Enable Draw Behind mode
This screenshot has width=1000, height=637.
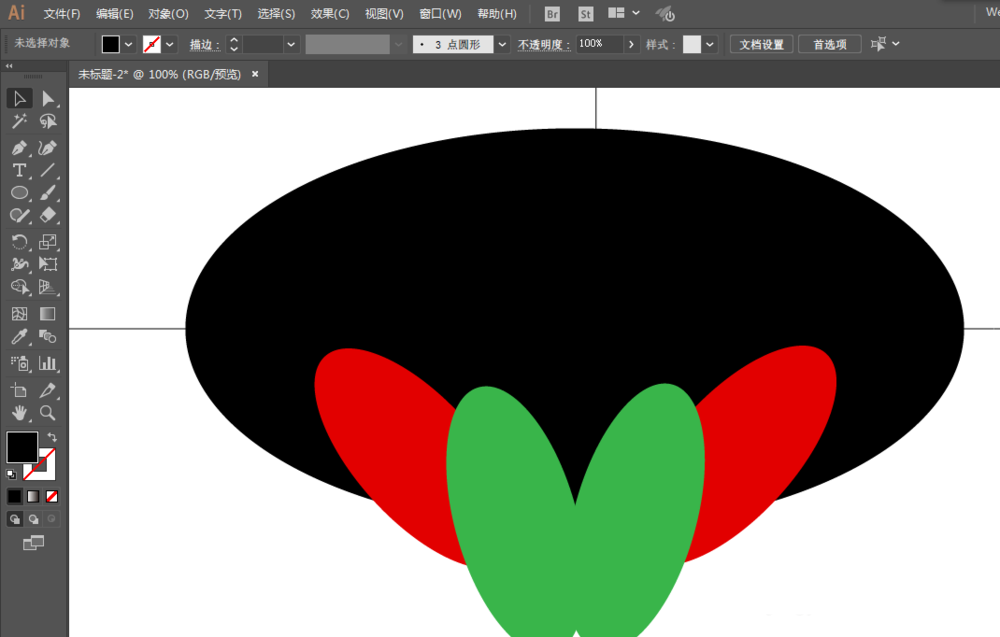pyautogui.click(x=33, y=519)
